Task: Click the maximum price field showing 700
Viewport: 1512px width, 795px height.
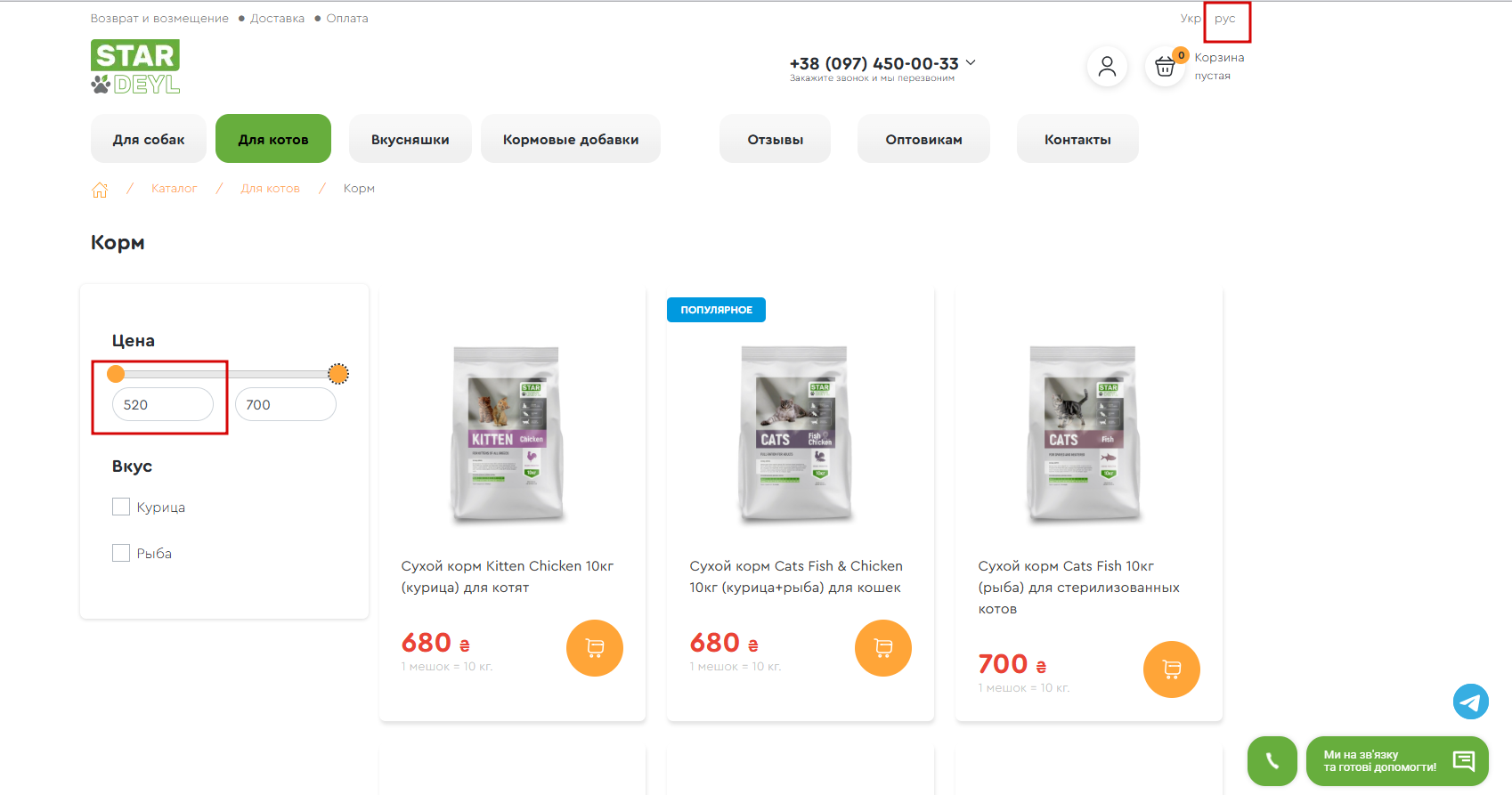Action: tap(286, 404)
